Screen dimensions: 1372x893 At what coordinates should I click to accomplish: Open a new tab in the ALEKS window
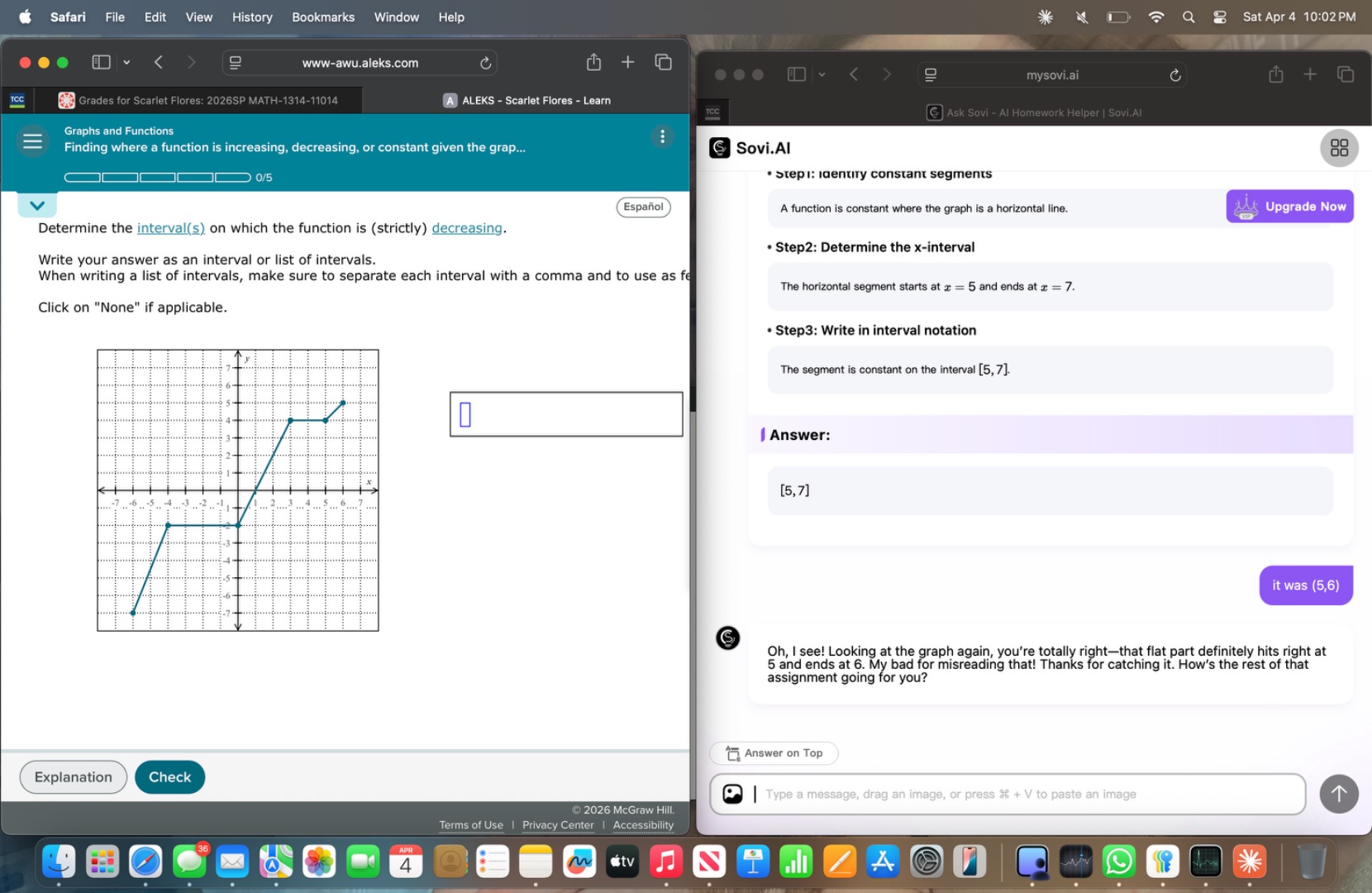tap(628, 62)
